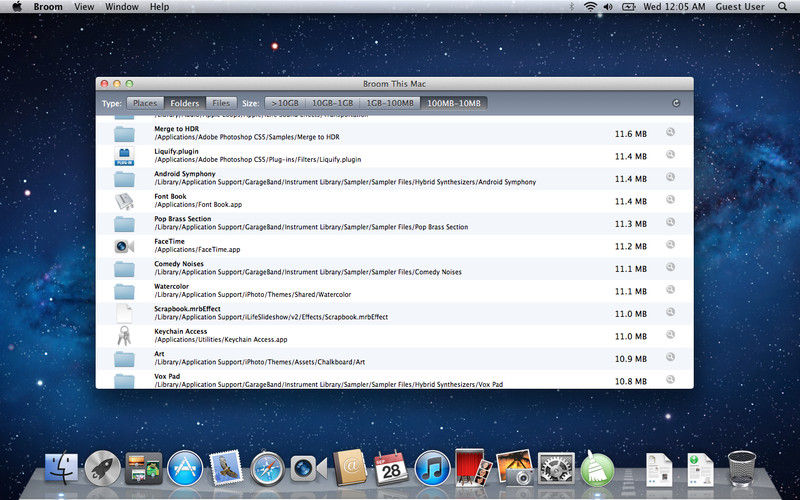Viewport: 800px width, 500px height.
Task: Open Address Book in the Dock
Action: (x=350, y=468)
